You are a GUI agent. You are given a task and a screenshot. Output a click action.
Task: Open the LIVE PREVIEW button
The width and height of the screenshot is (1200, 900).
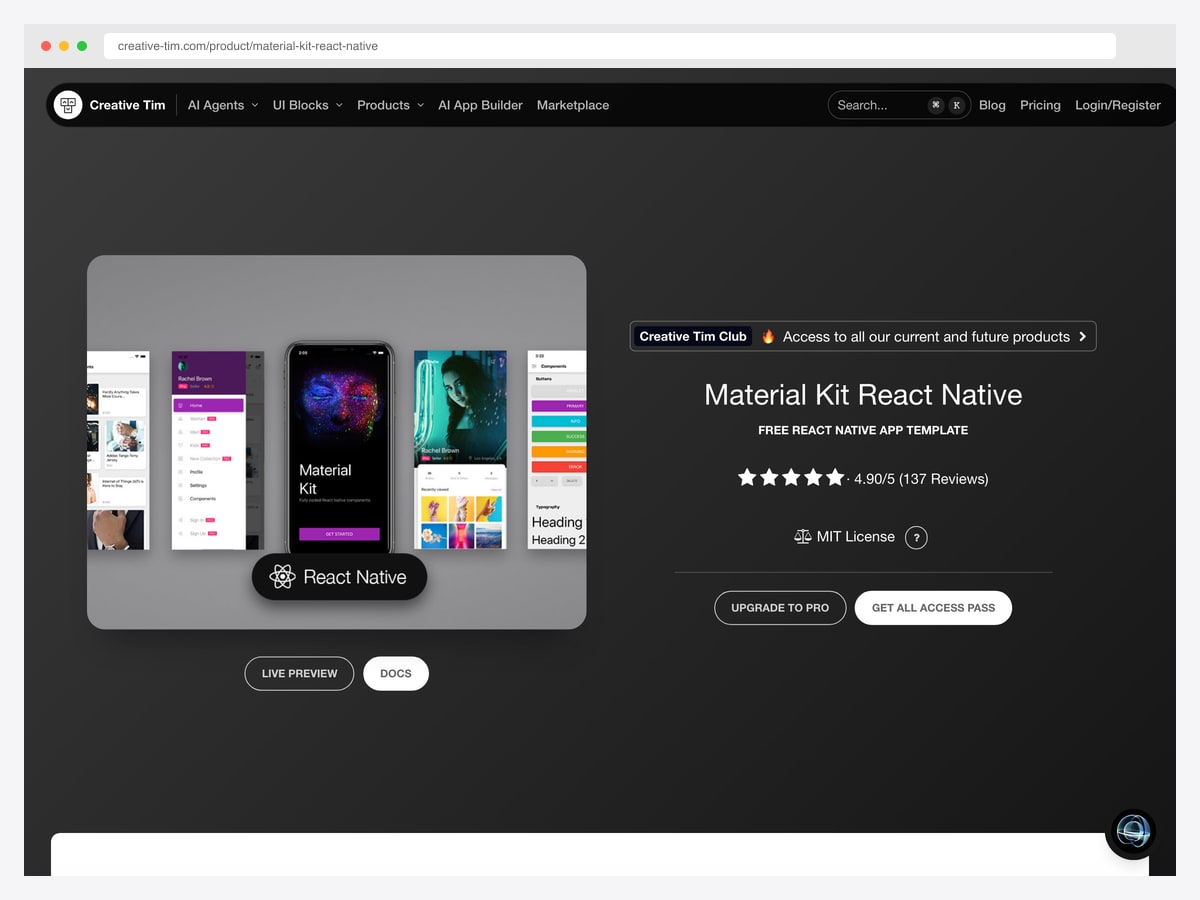point(299,673)
